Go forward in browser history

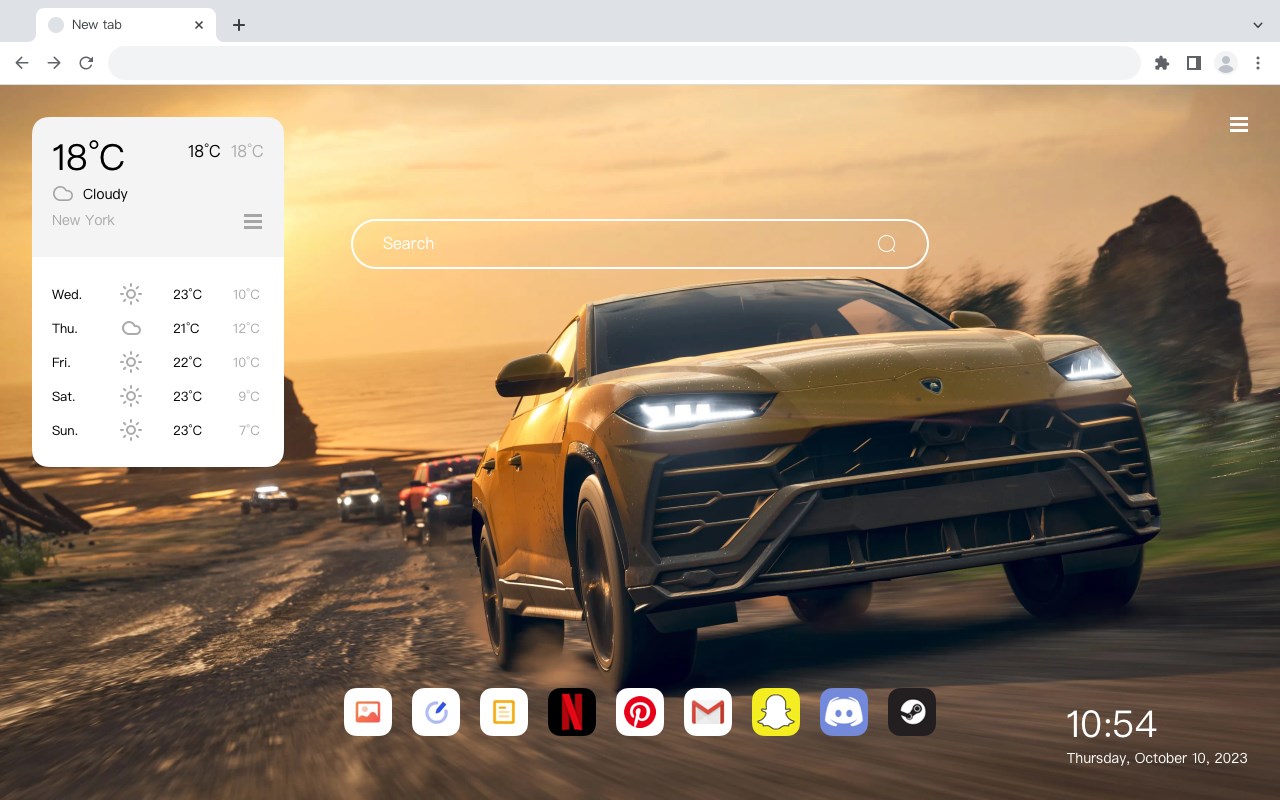[54, 63]
